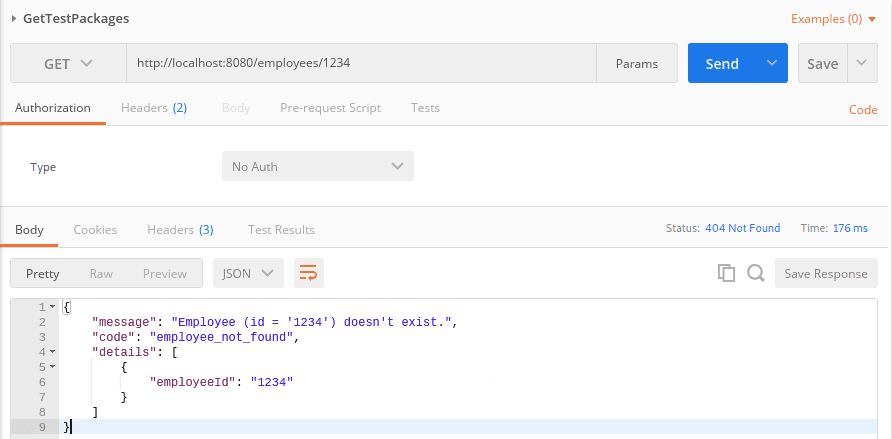The width and height of the screenshot is (892, 439).
Task: Open the Pre-request Script tab
Action: tap(330, 108)
